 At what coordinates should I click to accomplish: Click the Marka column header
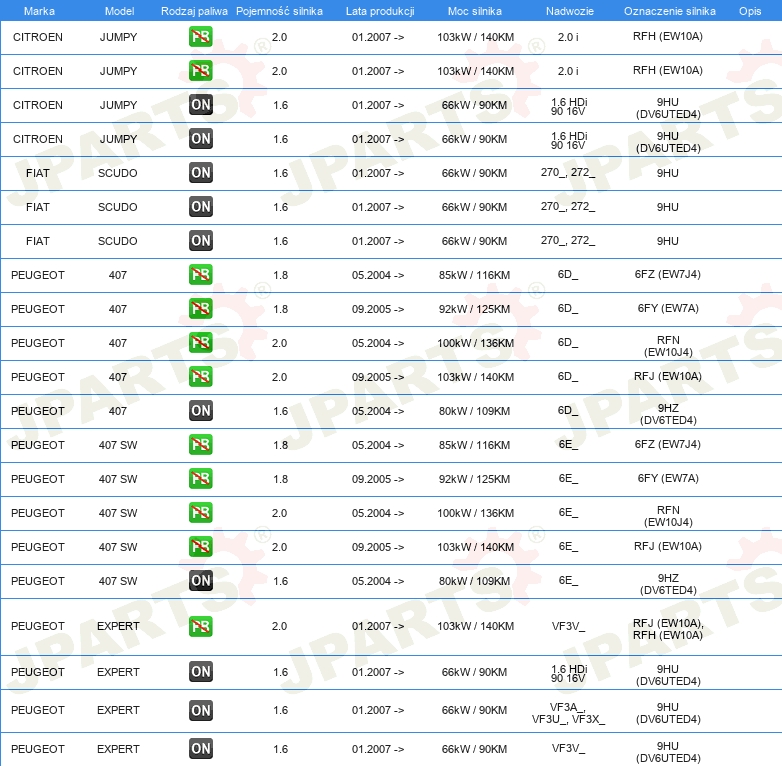tap(39, 11)
